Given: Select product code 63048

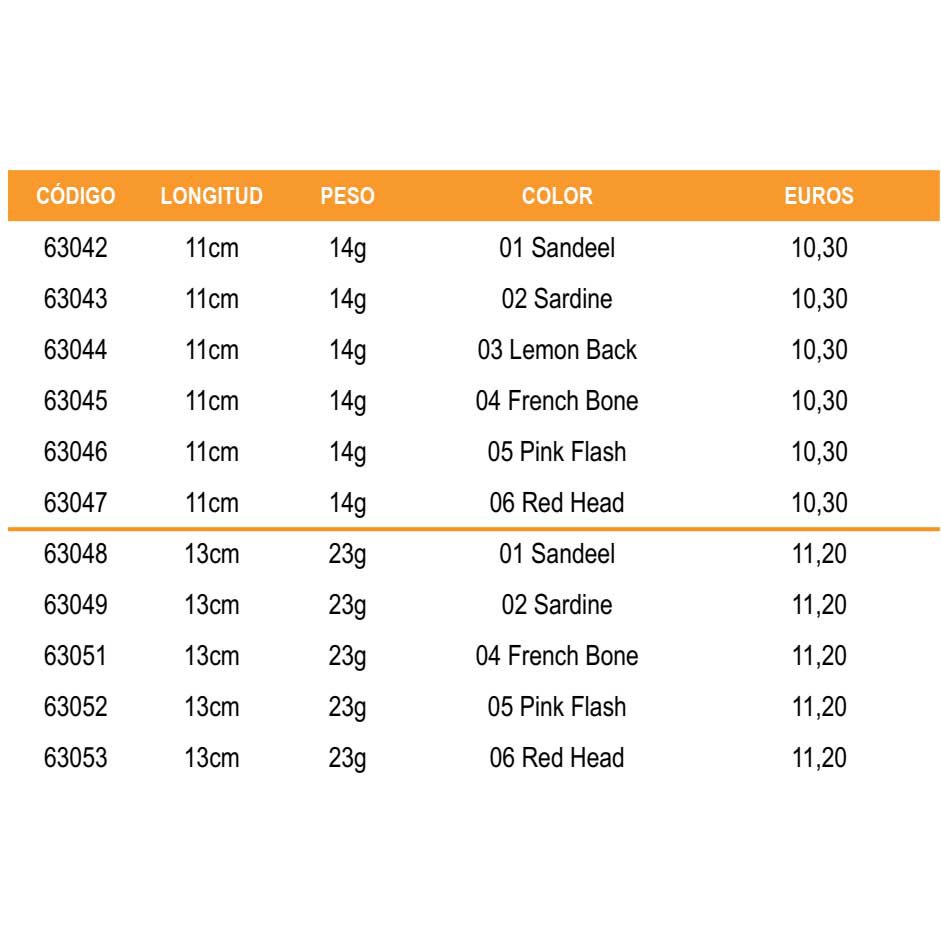Looking at the screenshot, I should [x=76, y=554].
